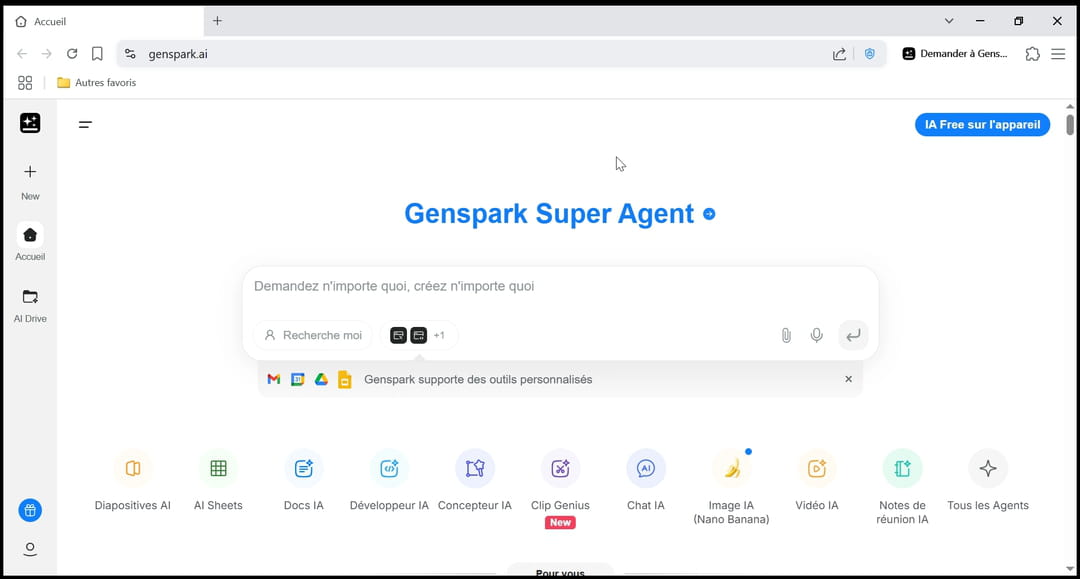Click the microphone voice input icon
1080x579 pixels.
pos(817,336)
